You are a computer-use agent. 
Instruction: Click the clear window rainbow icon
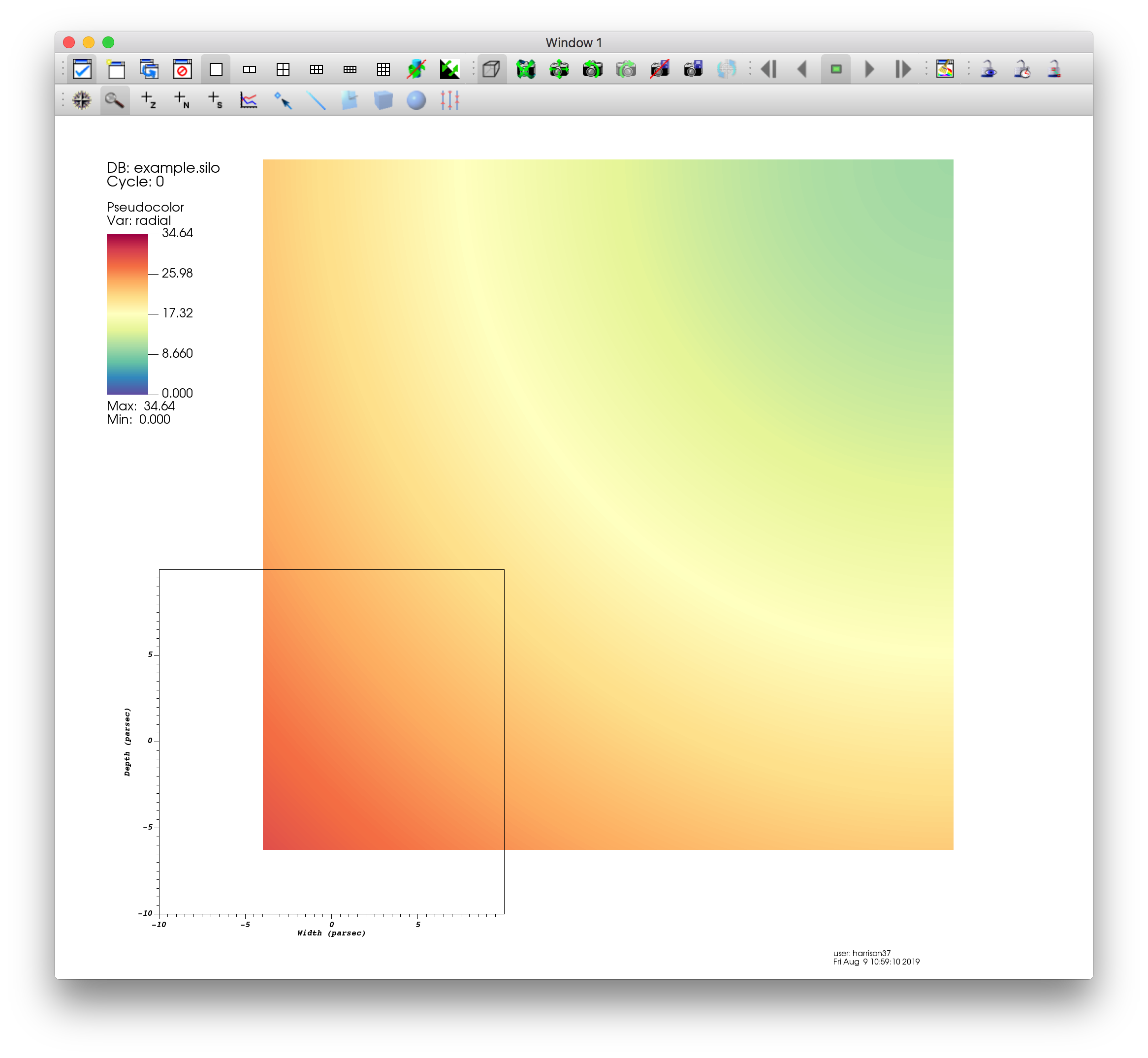[945, 69]
